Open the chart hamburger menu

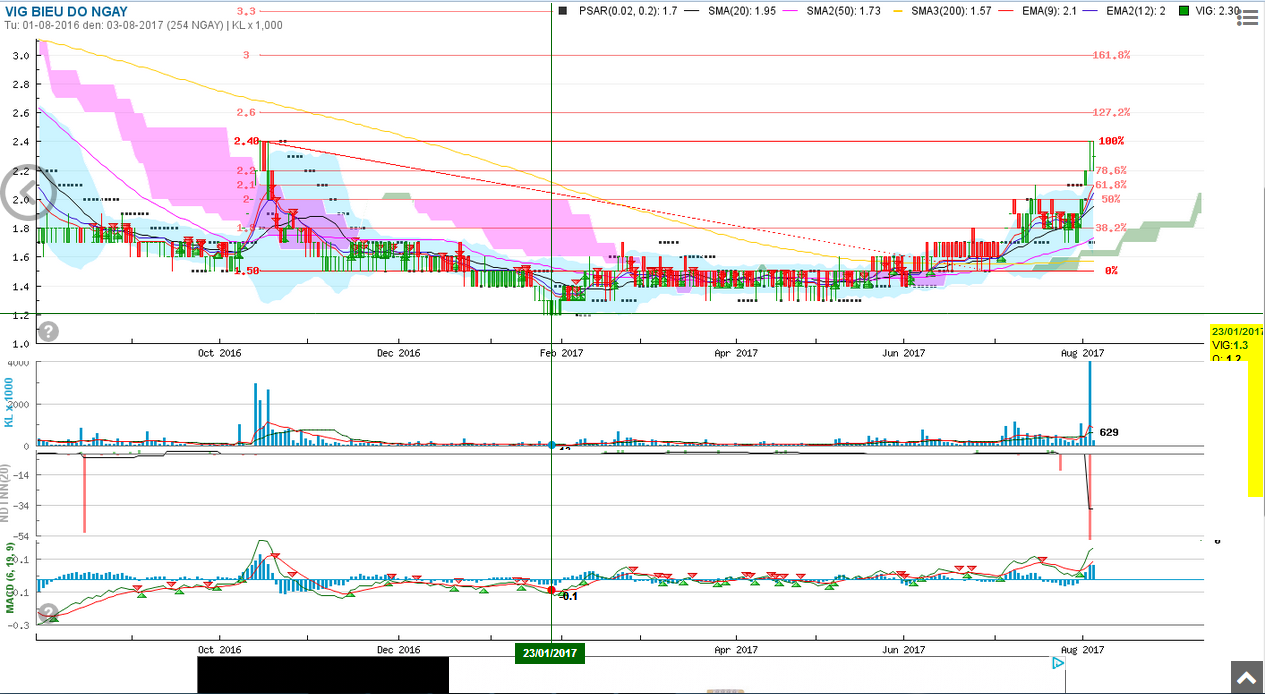coord(1245,16)
